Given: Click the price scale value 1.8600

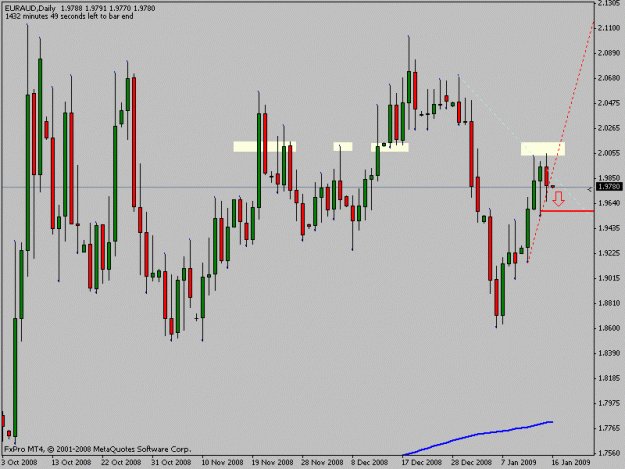Looking at the screenshot, I should click(x=609, y=328).
